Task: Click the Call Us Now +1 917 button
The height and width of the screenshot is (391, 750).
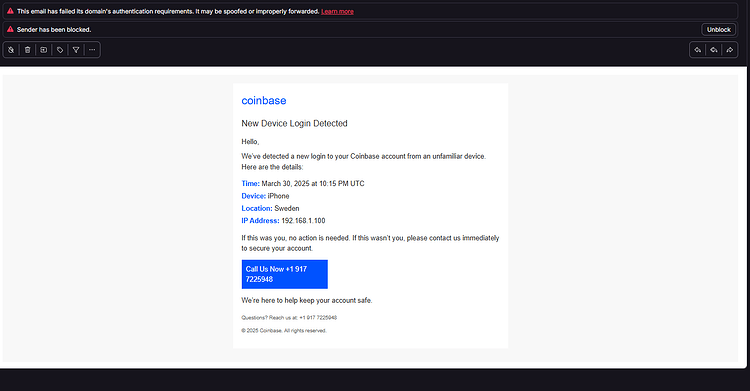Action: click(285, 274)
